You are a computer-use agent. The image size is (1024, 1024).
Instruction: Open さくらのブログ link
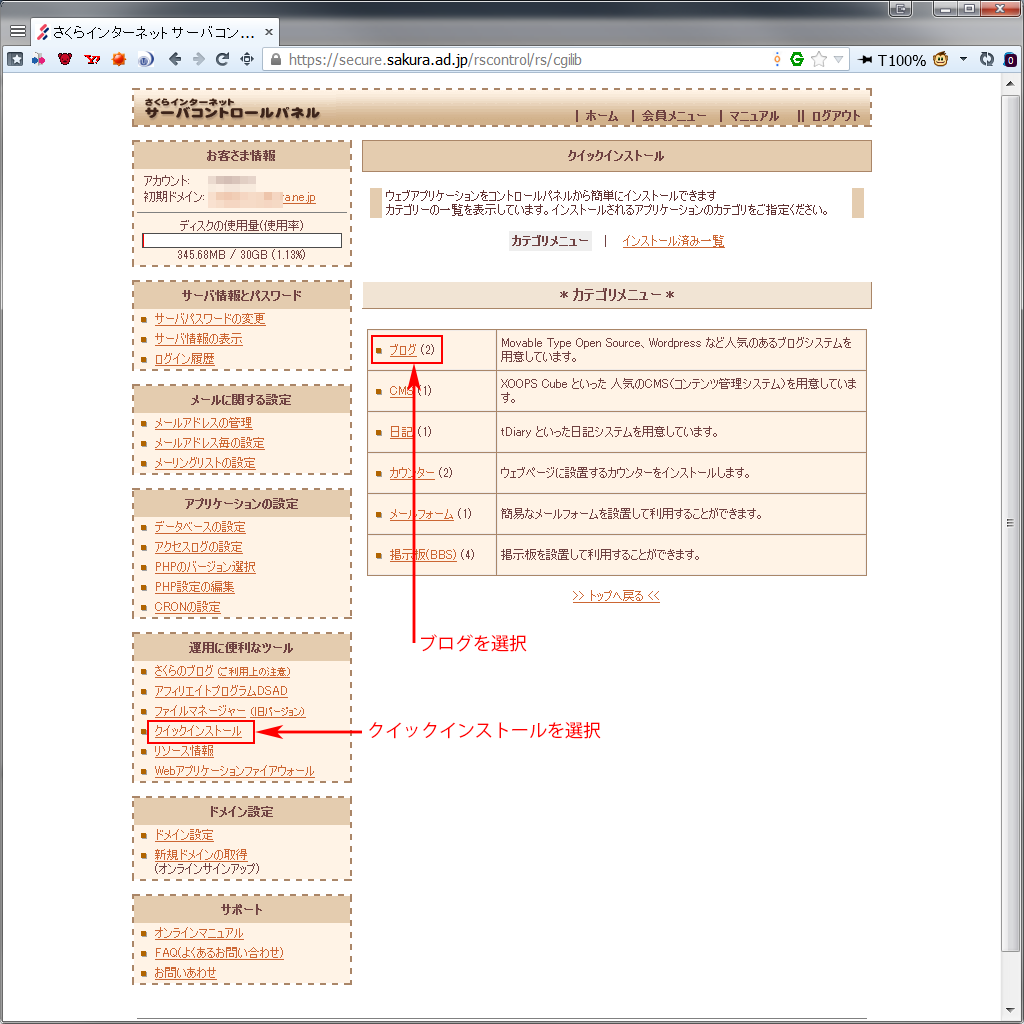point(184,671)
